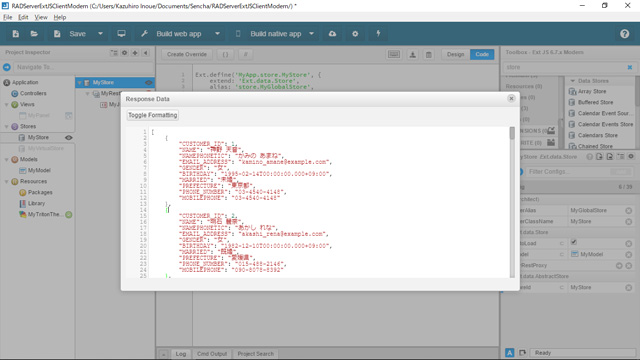Collapse the Models tree node
The image size is (640, 360).
7,160
